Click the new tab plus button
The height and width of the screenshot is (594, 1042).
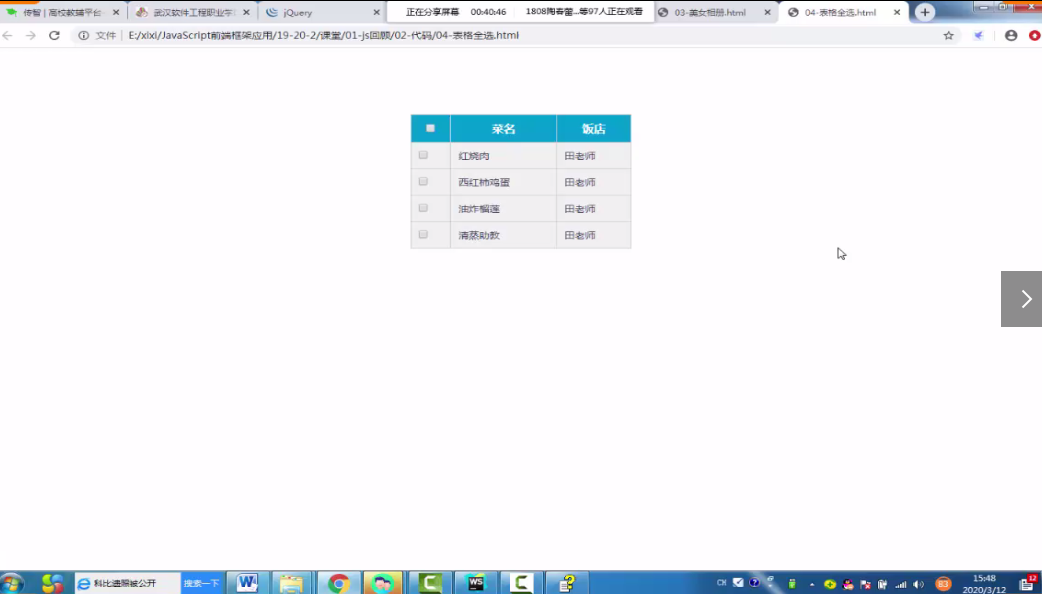tap(925, 12)
